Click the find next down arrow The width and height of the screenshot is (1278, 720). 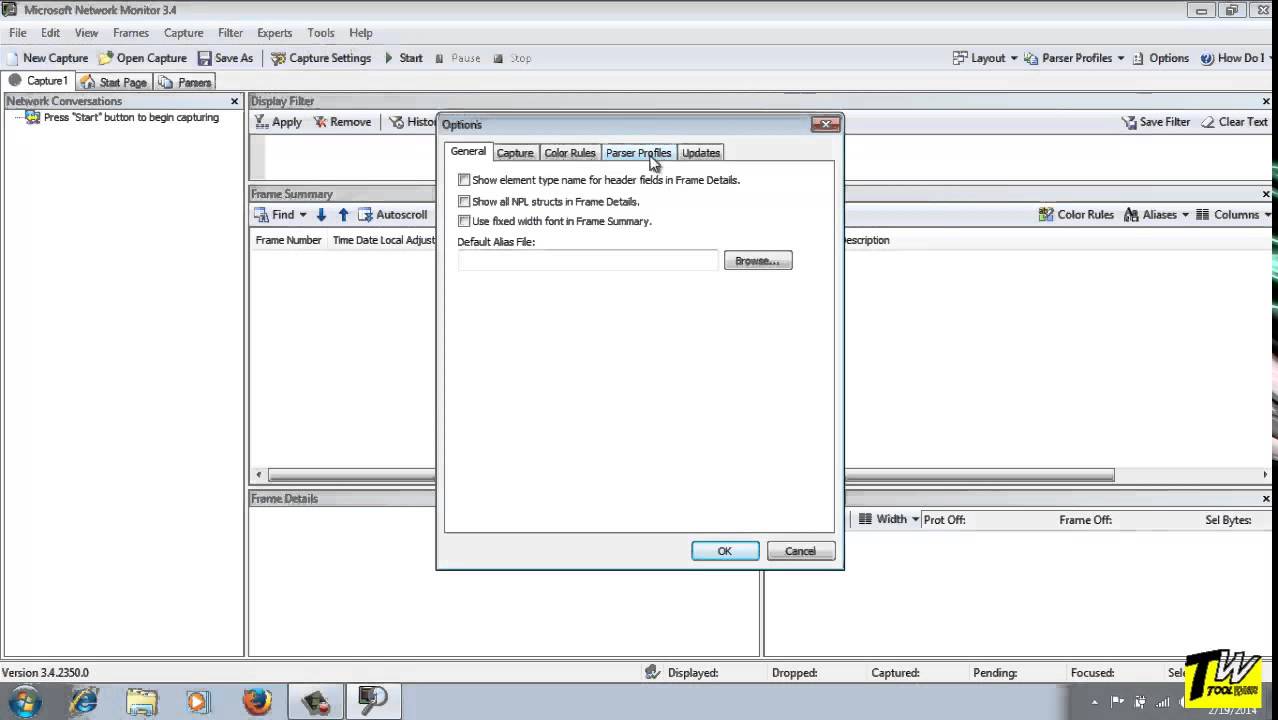coord(321,215)
